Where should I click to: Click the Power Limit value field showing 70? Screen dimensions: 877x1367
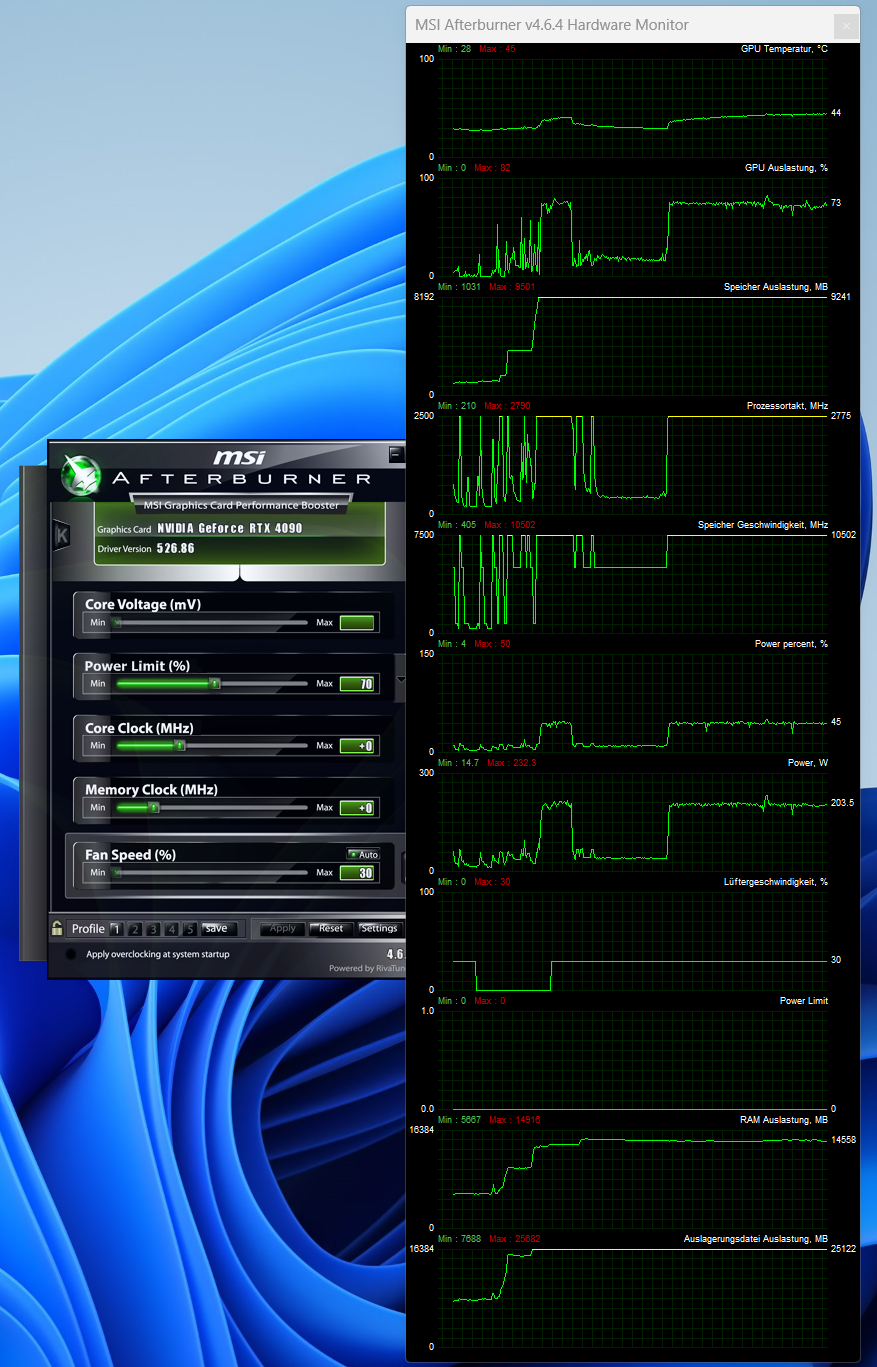357,684
